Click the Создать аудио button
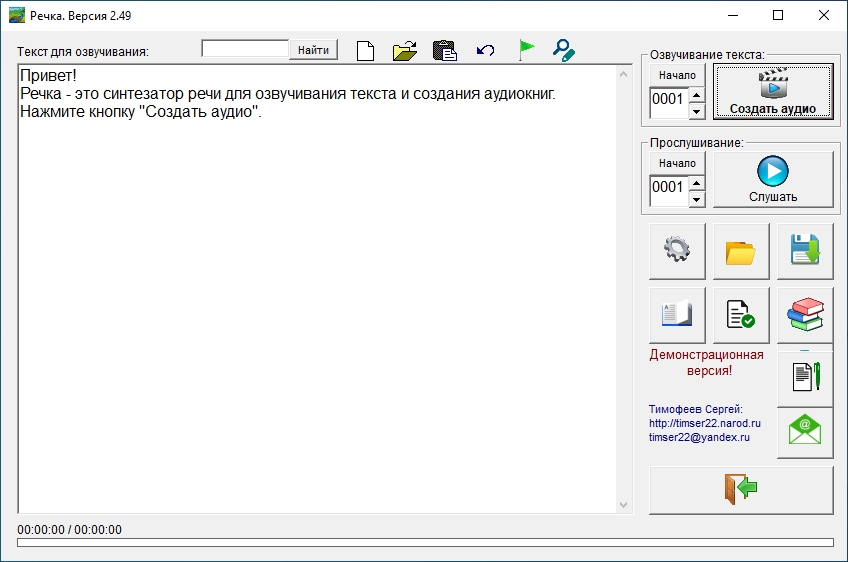 pyautogui.click(x=773, y=91)
